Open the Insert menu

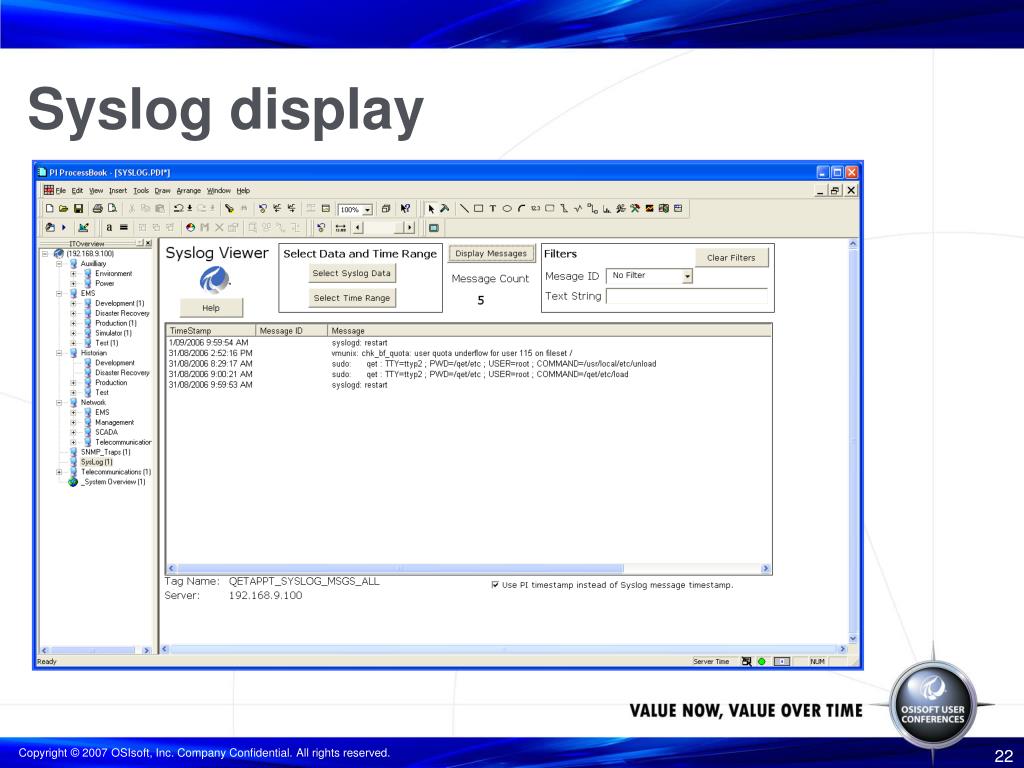click(x=118, y=191)
